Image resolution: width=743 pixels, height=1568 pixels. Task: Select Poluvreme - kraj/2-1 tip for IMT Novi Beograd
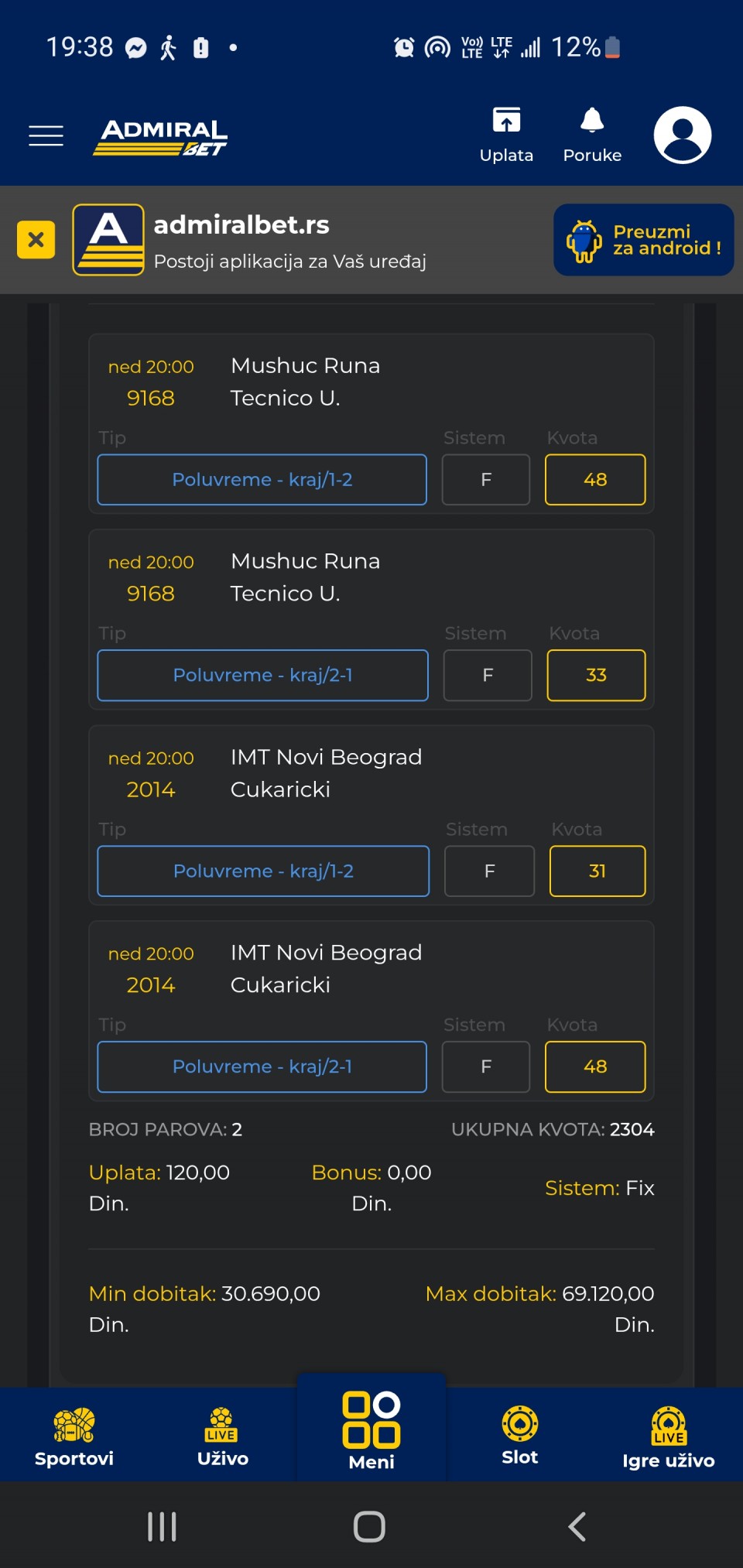(x=262, y=1066)
